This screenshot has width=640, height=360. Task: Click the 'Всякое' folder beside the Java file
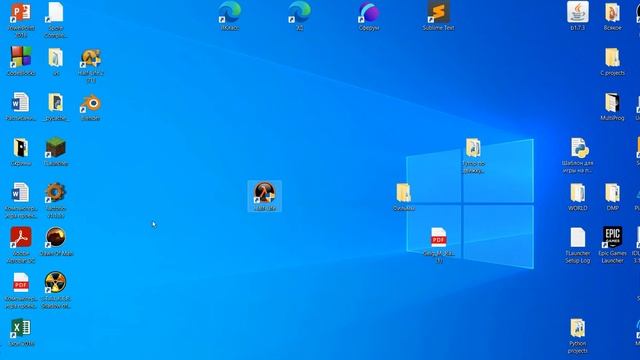[612, 16]
